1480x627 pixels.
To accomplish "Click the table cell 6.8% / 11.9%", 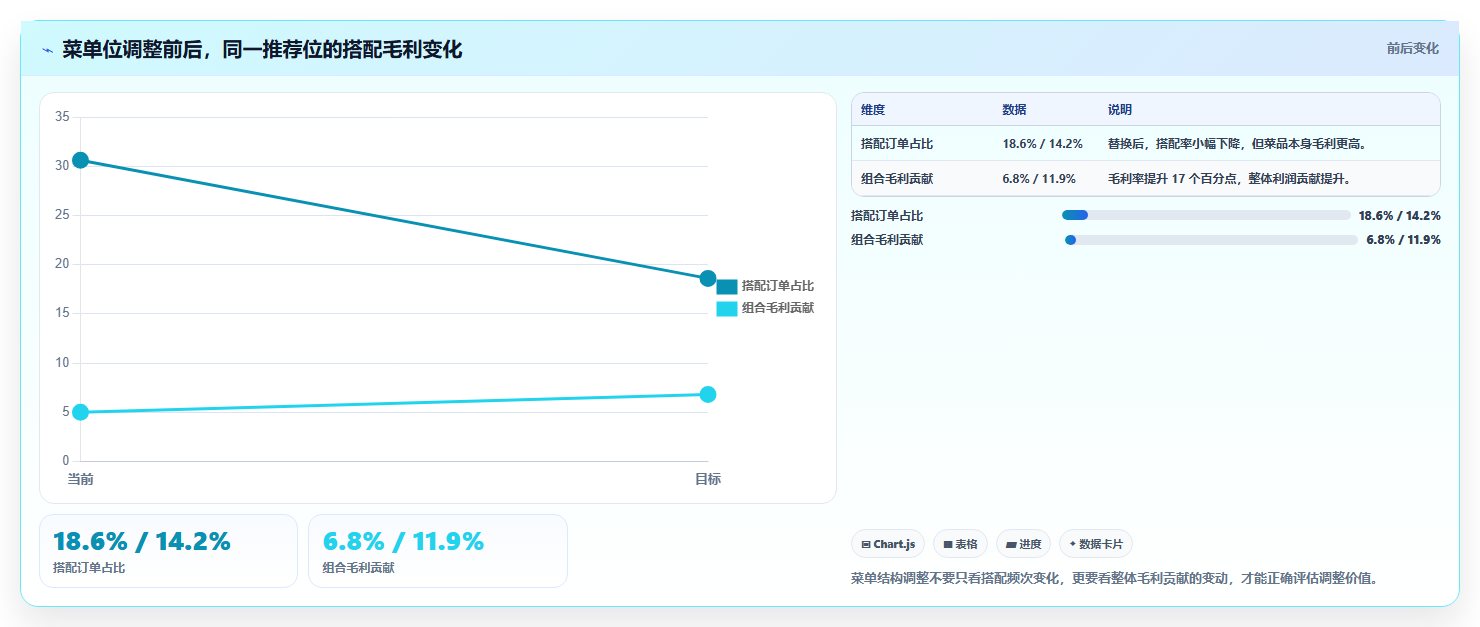I will coord(1039,179).
